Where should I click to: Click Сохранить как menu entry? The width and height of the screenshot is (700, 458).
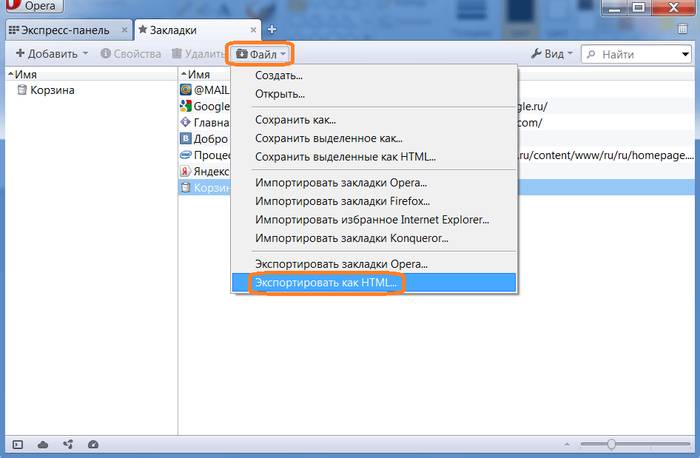pyautogui.click(x=294, y=119)
